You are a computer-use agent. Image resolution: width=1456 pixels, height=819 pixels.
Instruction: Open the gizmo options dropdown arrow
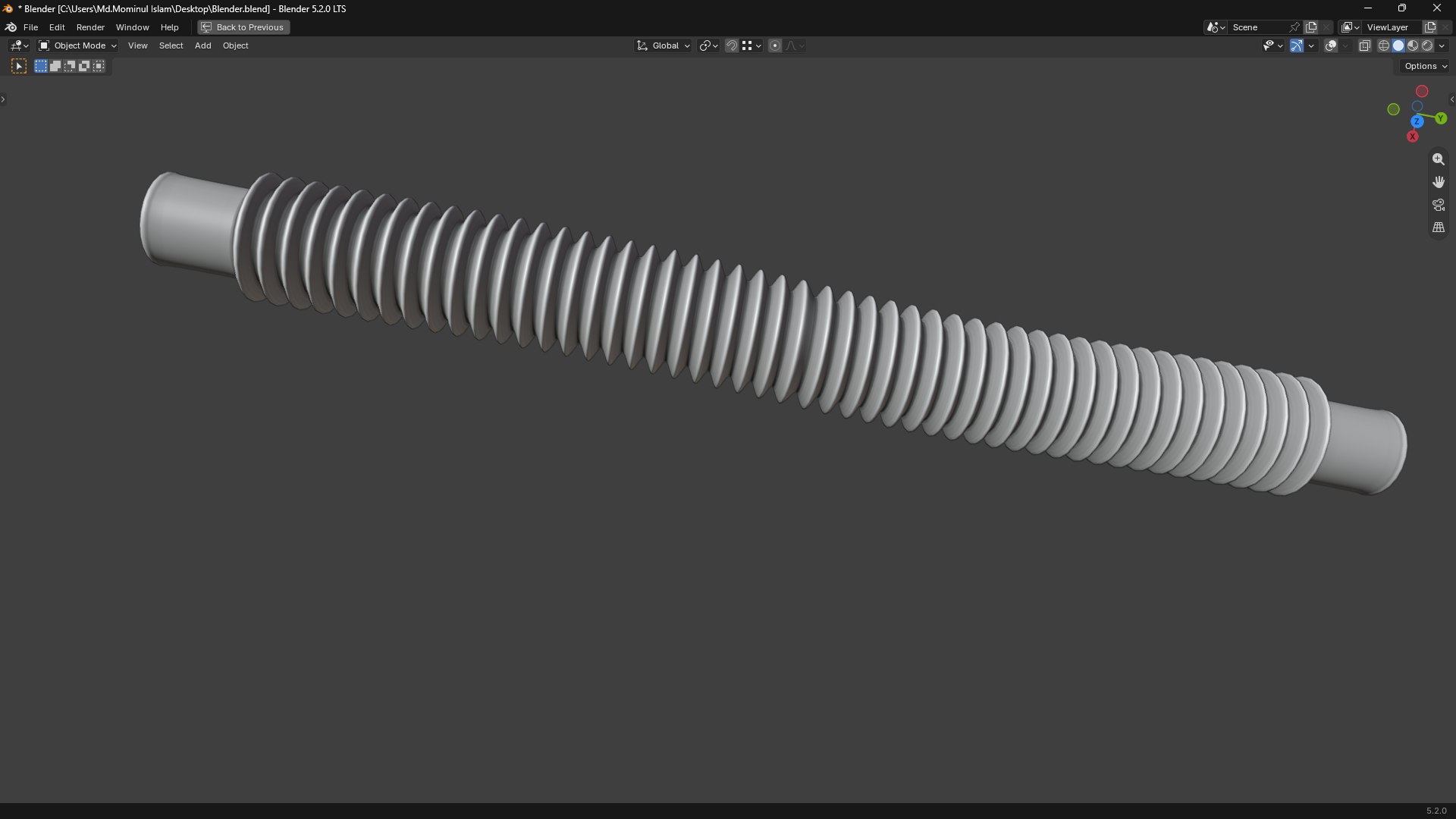1311,45
